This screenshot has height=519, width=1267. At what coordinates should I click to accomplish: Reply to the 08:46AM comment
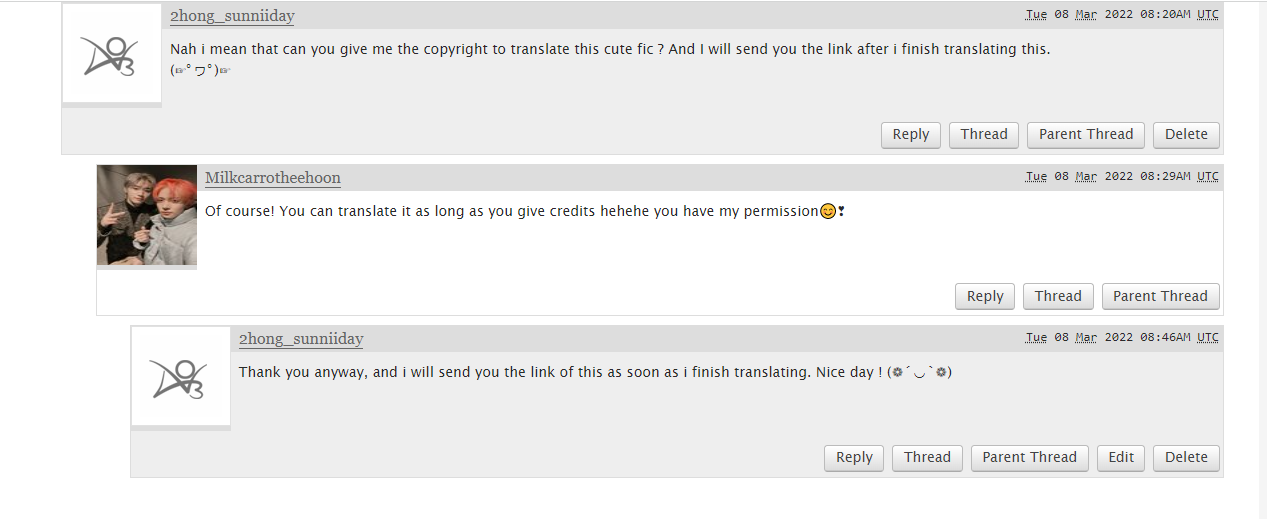coord(854,458)
